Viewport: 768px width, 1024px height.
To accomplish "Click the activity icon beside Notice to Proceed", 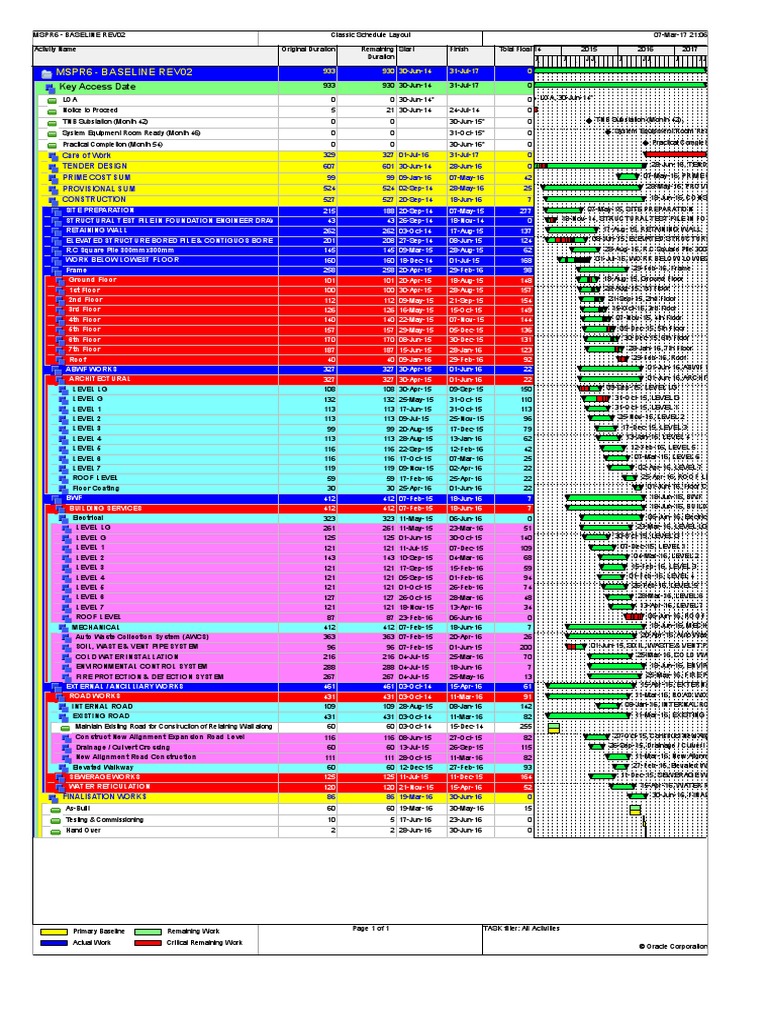I will [52, 111].
